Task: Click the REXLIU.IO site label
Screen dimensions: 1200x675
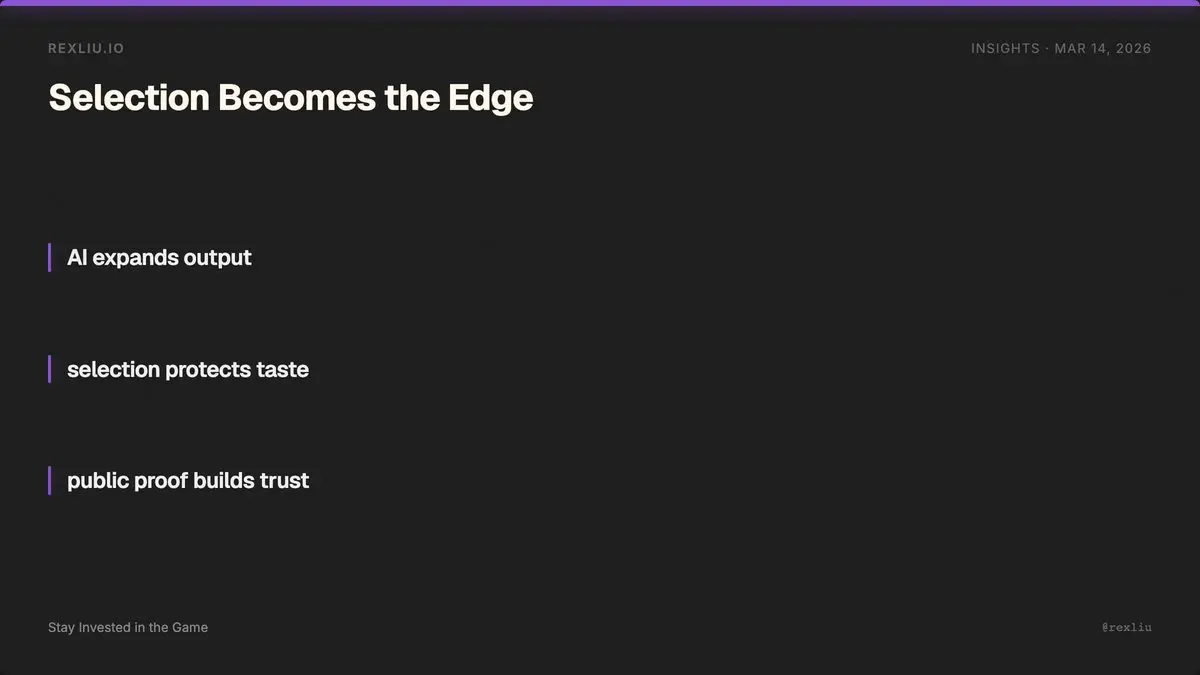Action: pyautogui.click(x=86, y=48)
